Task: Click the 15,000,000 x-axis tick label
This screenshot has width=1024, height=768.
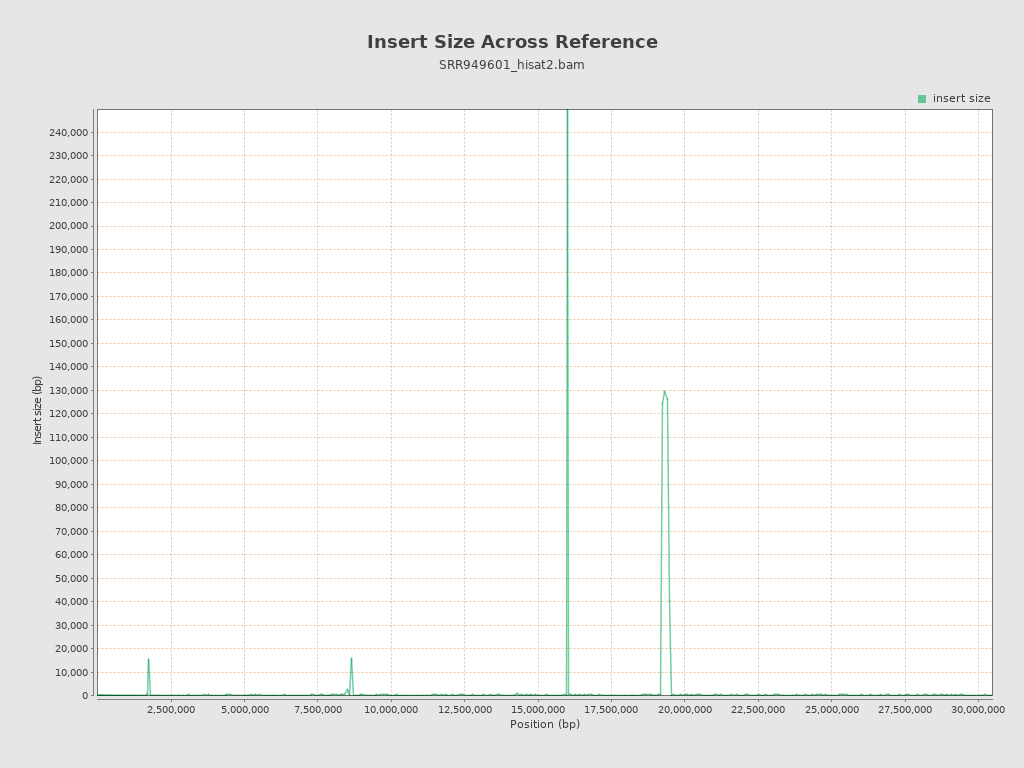Action: pos(538,710)
